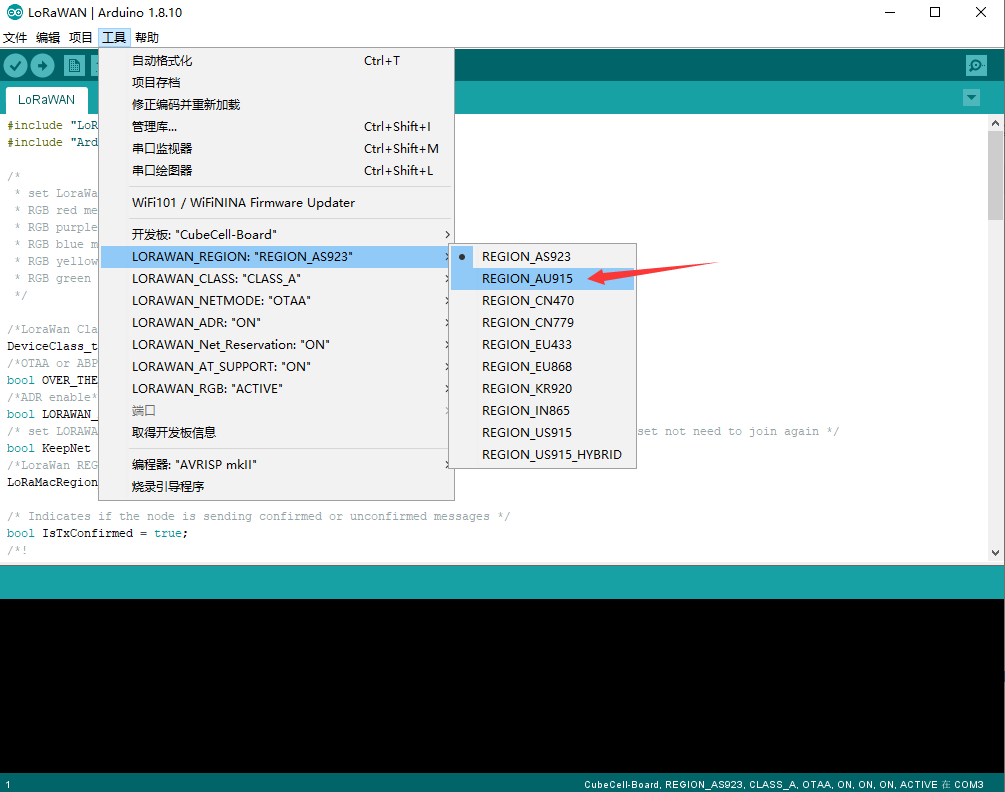Choose 项目存档 menu entry
The image size is (1005, 792).
tap(276, 83)
